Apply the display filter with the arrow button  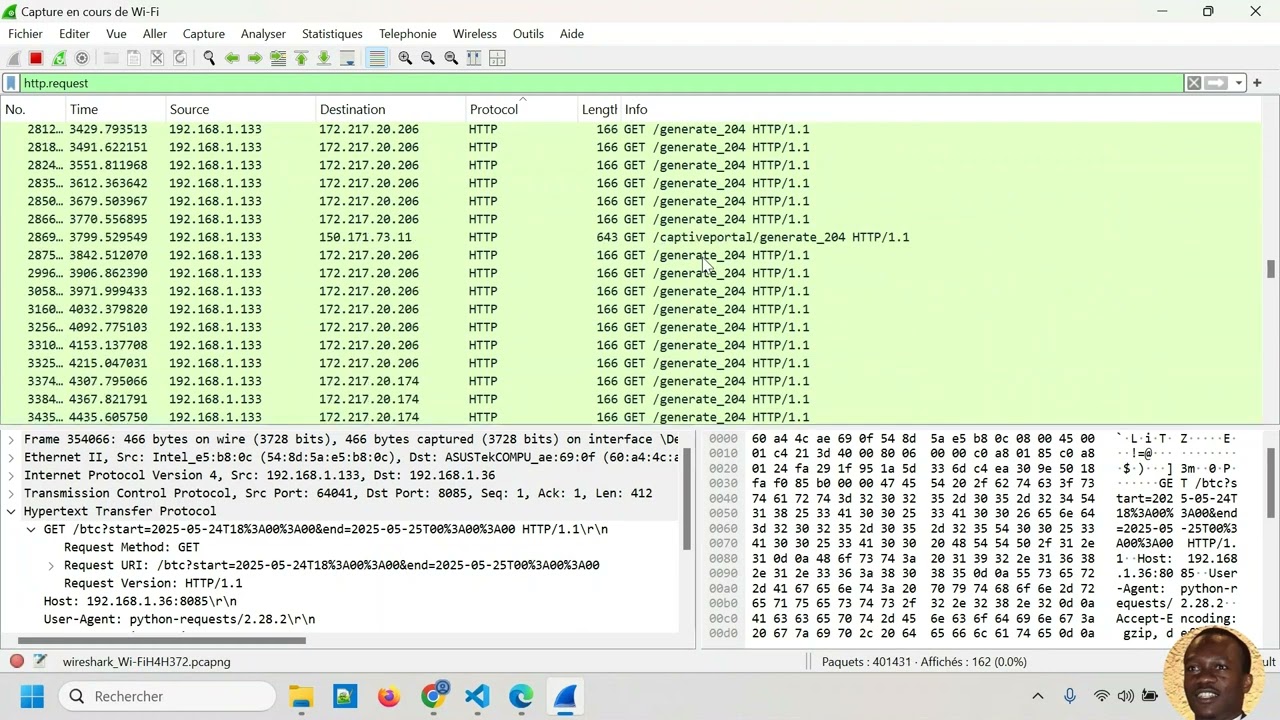pos(1216,83)
